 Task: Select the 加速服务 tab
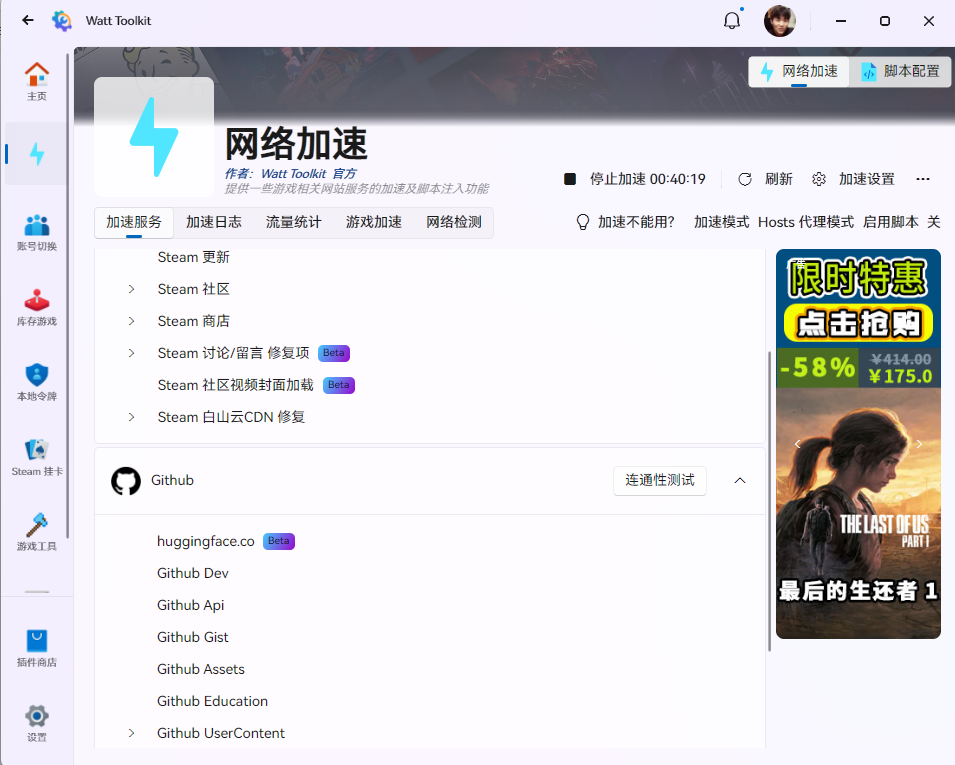click(x=134, y=222)
